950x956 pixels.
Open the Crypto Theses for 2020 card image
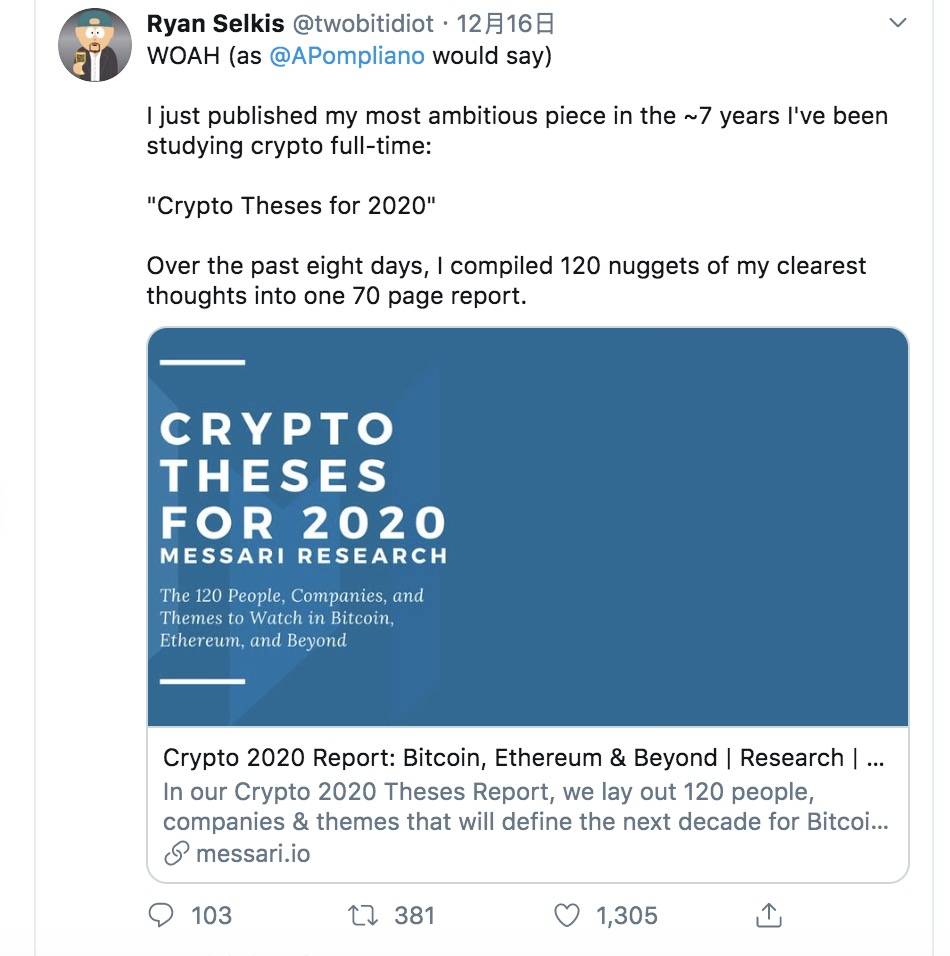[527, 526]
